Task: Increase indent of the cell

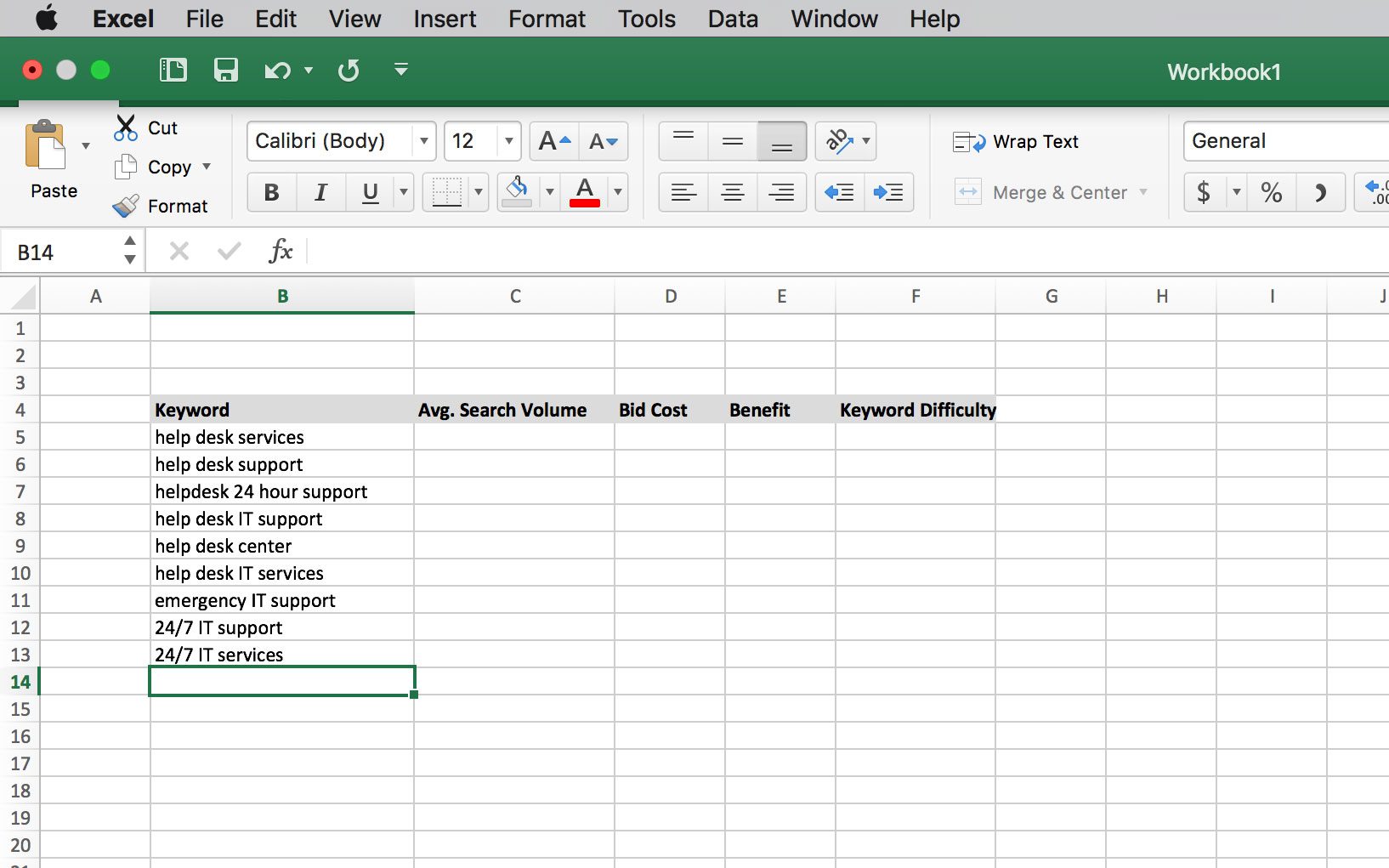Action: pyautogui.click(x=889, y=193)
